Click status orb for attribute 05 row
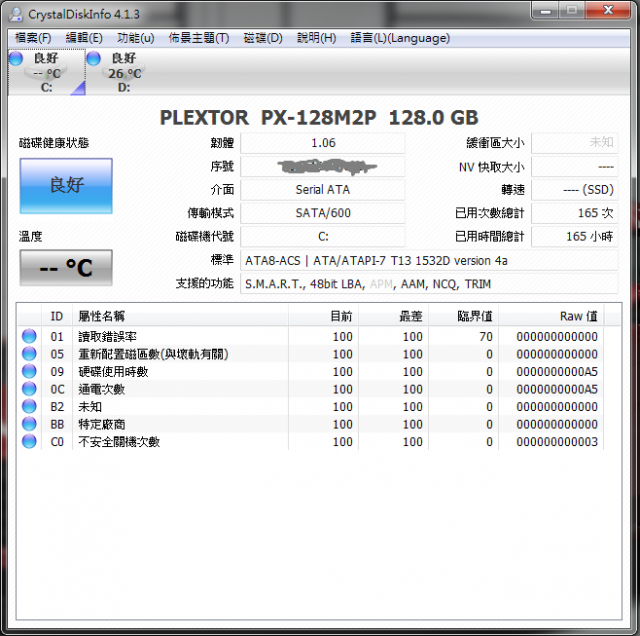The image size is (640, 636). [29, 354]
